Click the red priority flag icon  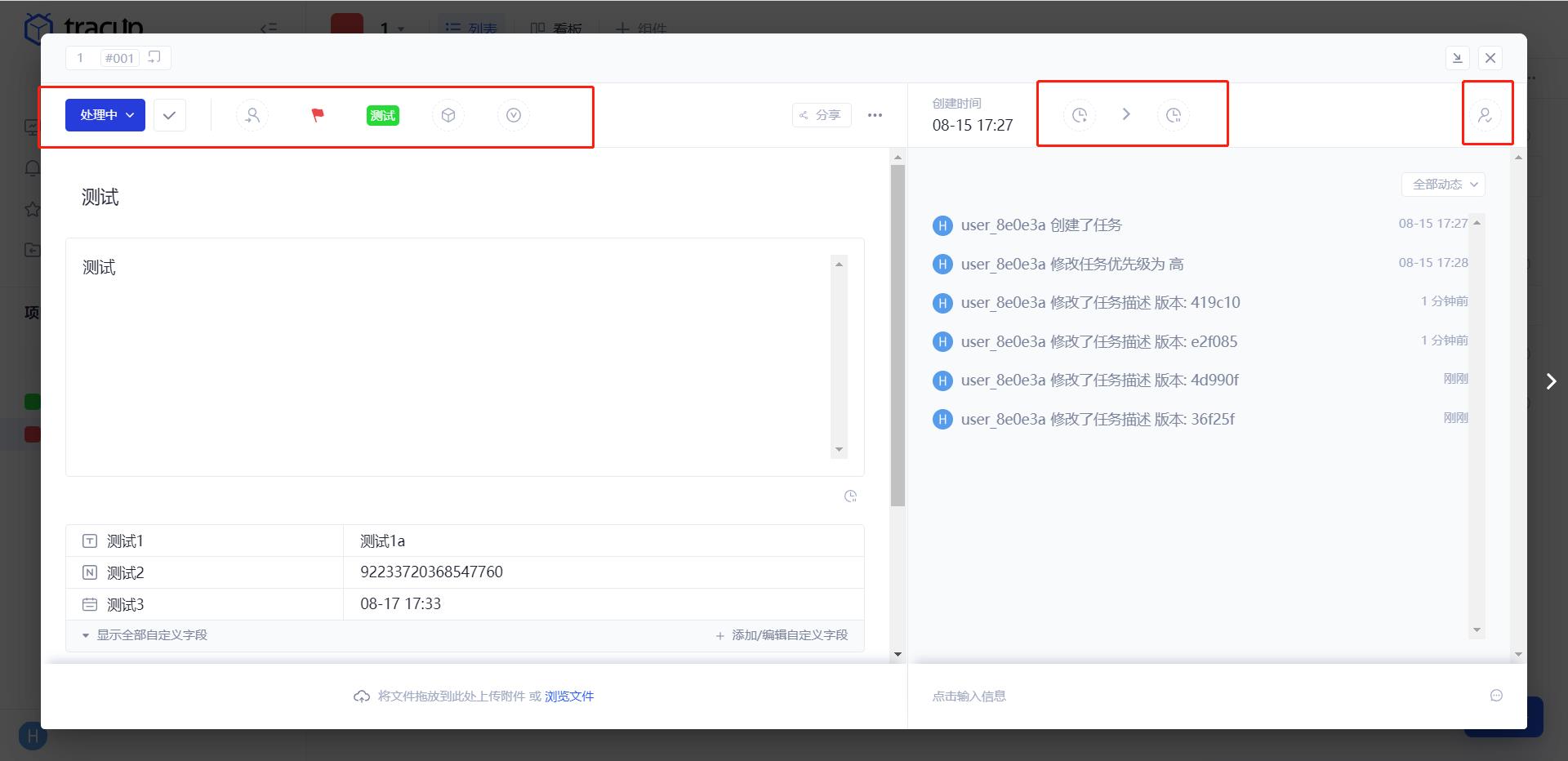coord(318,115)
